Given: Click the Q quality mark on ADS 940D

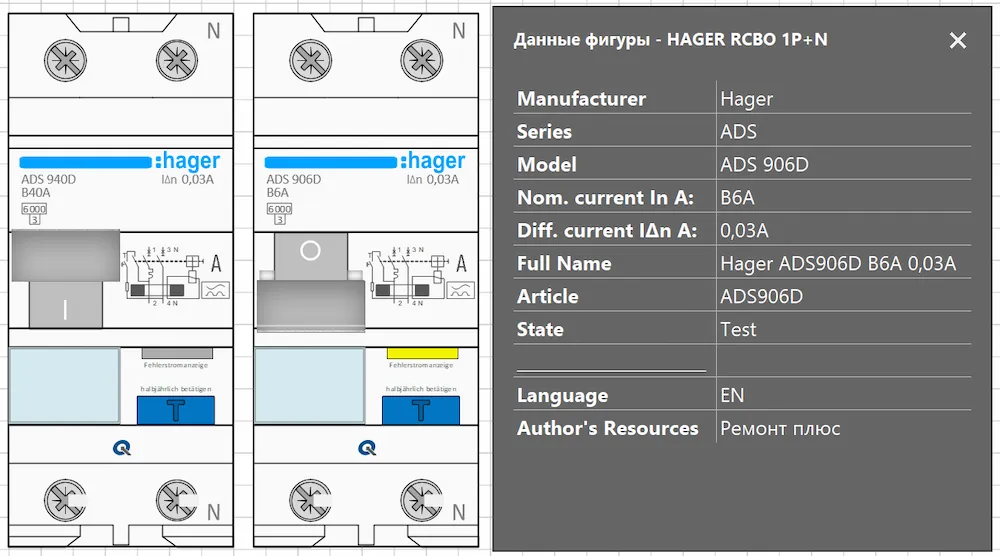Looking at the screenshot, I should tap(122, 448).
